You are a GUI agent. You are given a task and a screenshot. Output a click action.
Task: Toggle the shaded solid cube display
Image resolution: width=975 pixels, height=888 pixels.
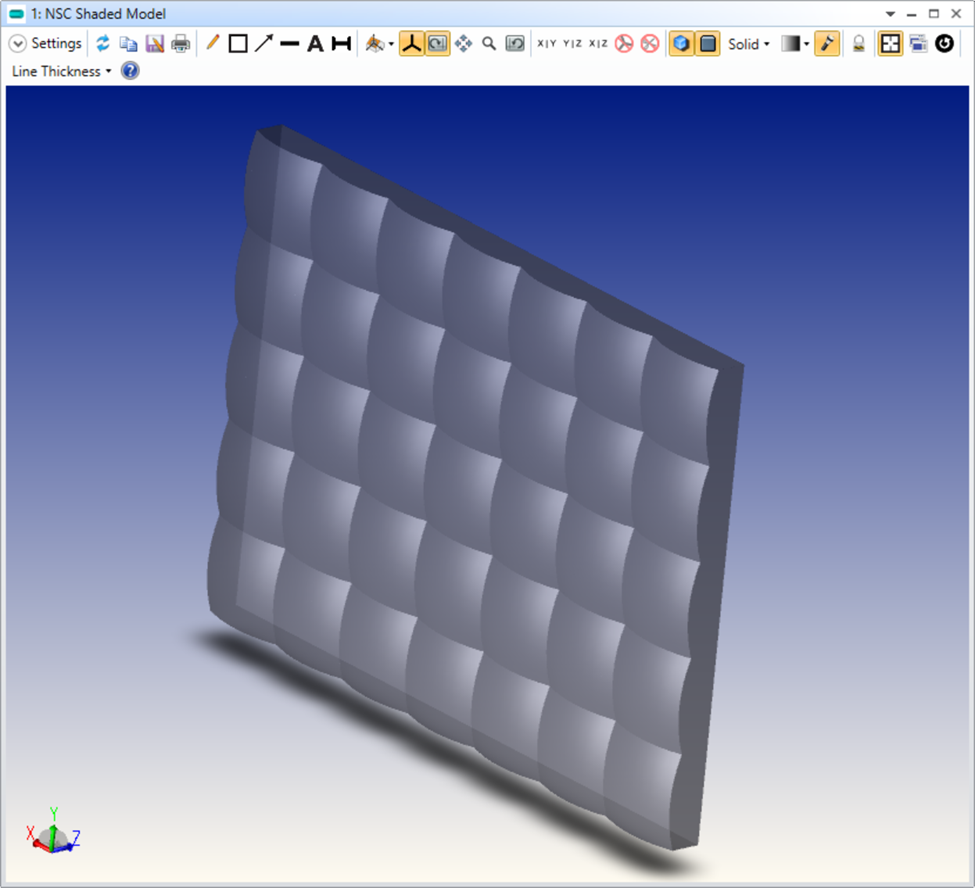pos(681,43)
